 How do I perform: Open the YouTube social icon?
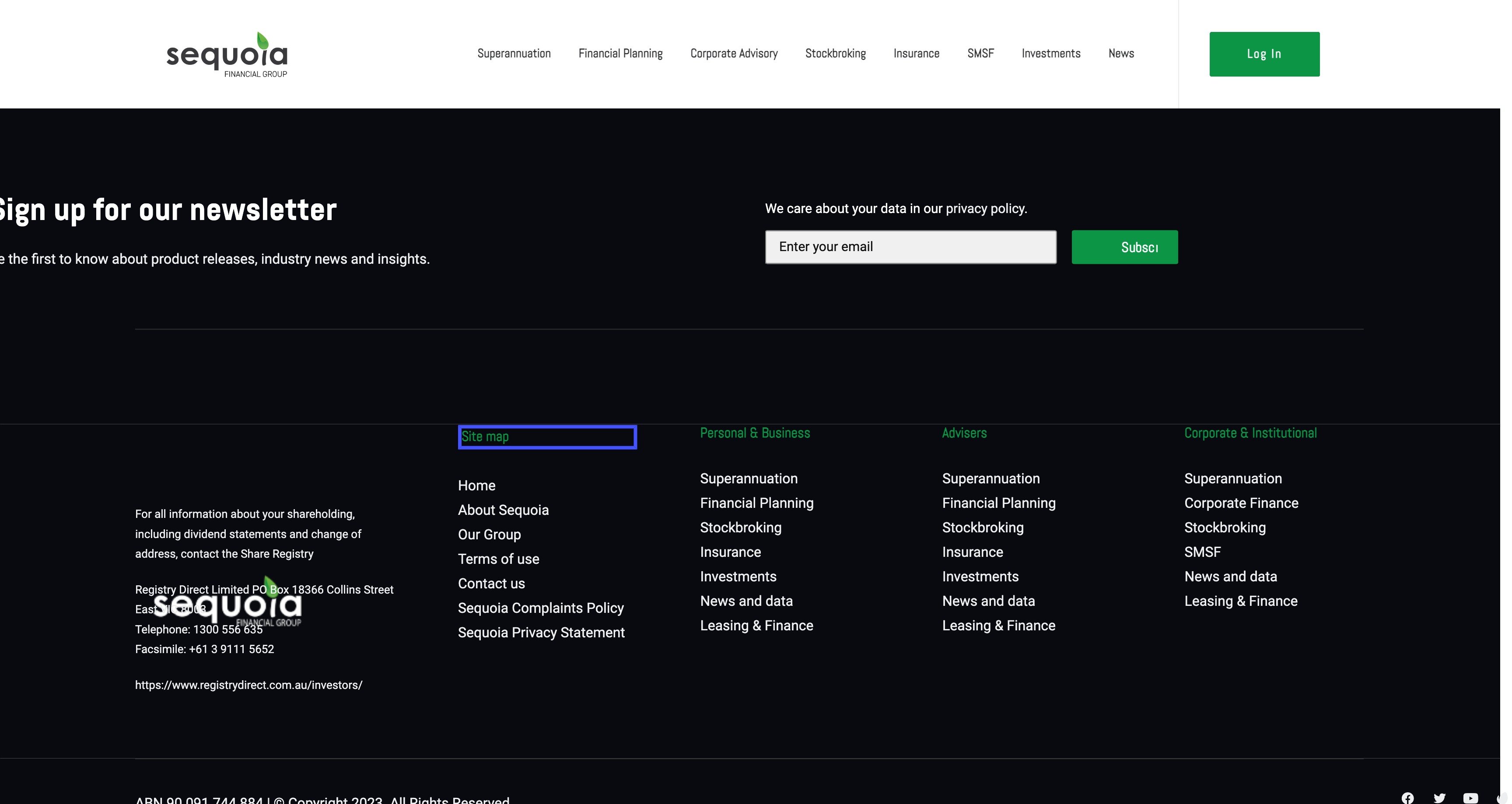click(x=1470, y=797)
